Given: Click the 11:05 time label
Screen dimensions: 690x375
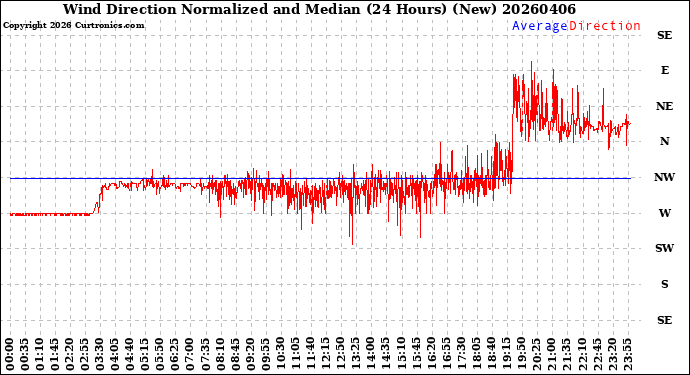Looking at the screenshot, I should point(295,354).
